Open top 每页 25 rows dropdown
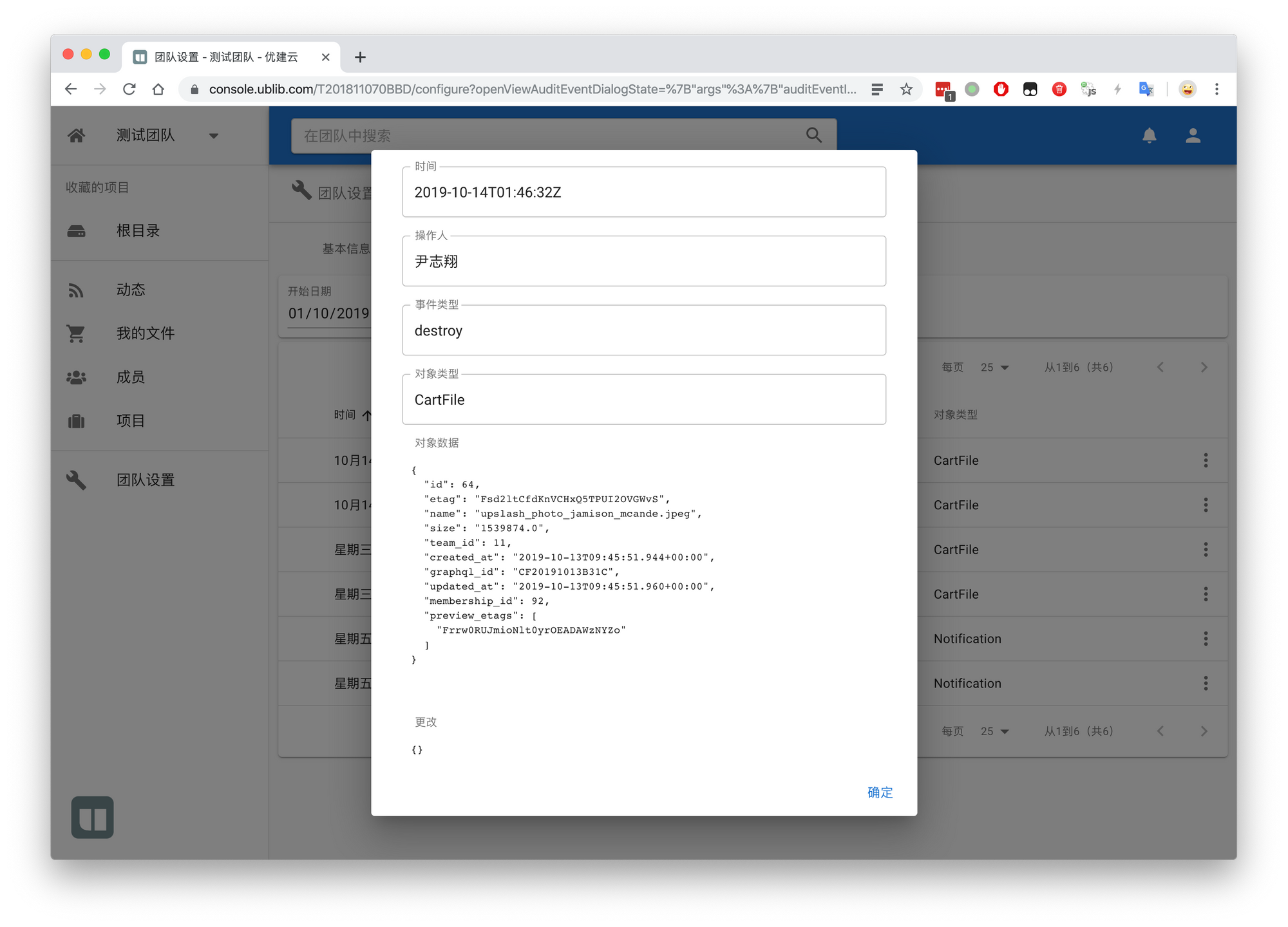This screenshot has width=1288, height=927. pyautogui.click(x=994, y=368)
